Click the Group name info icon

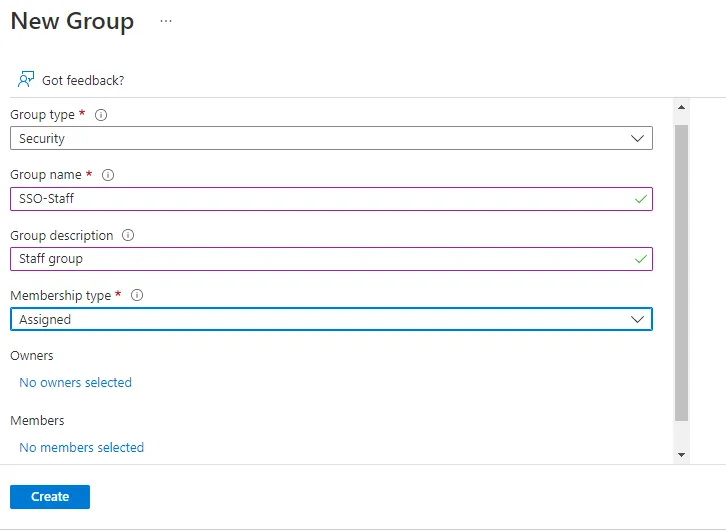pyautogui.click(x=108, y=175)
